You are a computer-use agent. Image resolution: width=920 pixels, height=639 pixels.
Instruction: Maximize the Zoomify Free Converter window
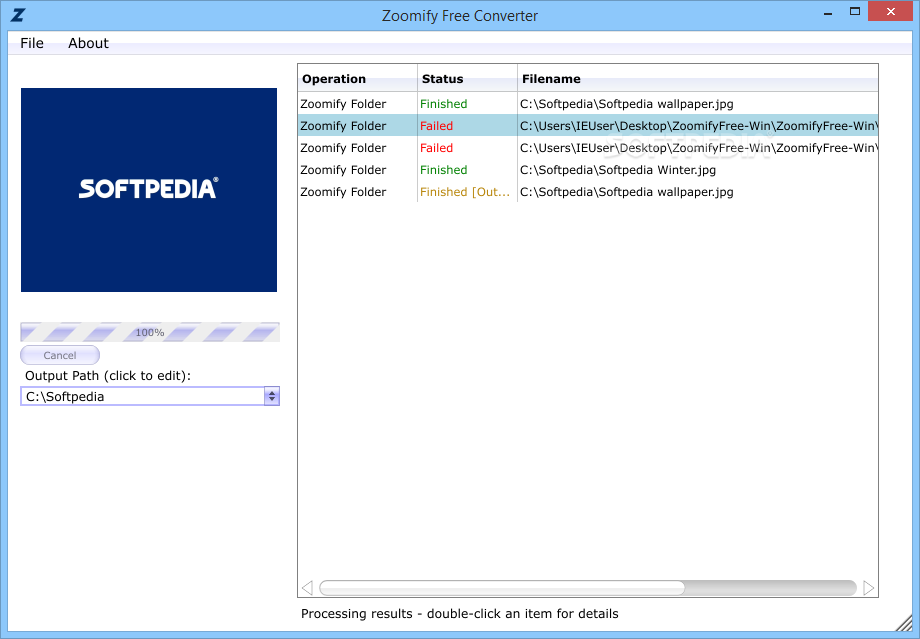click(855, 11)
